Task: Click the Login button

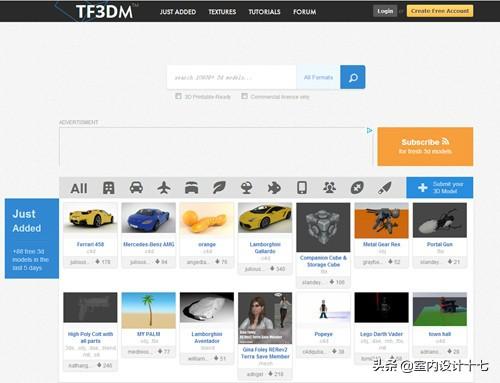Action: click(385, 11)
